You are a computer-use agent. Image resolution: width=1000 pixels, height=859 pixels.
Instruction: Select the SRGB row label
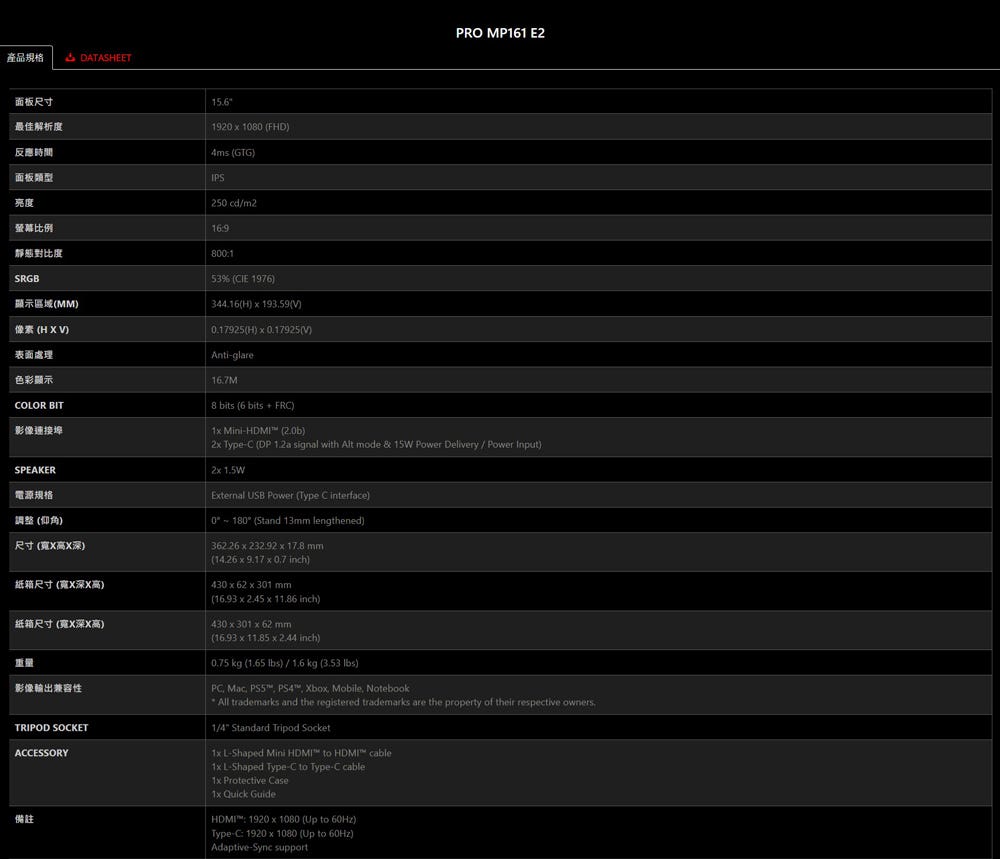tap(27, 279)
